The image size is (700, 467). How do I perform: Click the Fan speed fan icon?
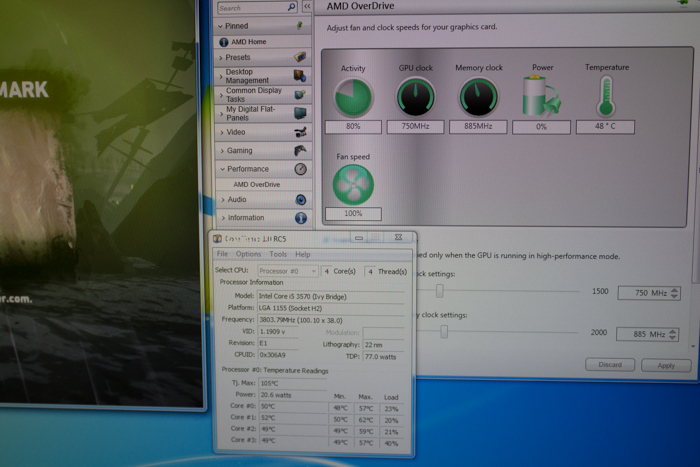[x=353, y=185]
